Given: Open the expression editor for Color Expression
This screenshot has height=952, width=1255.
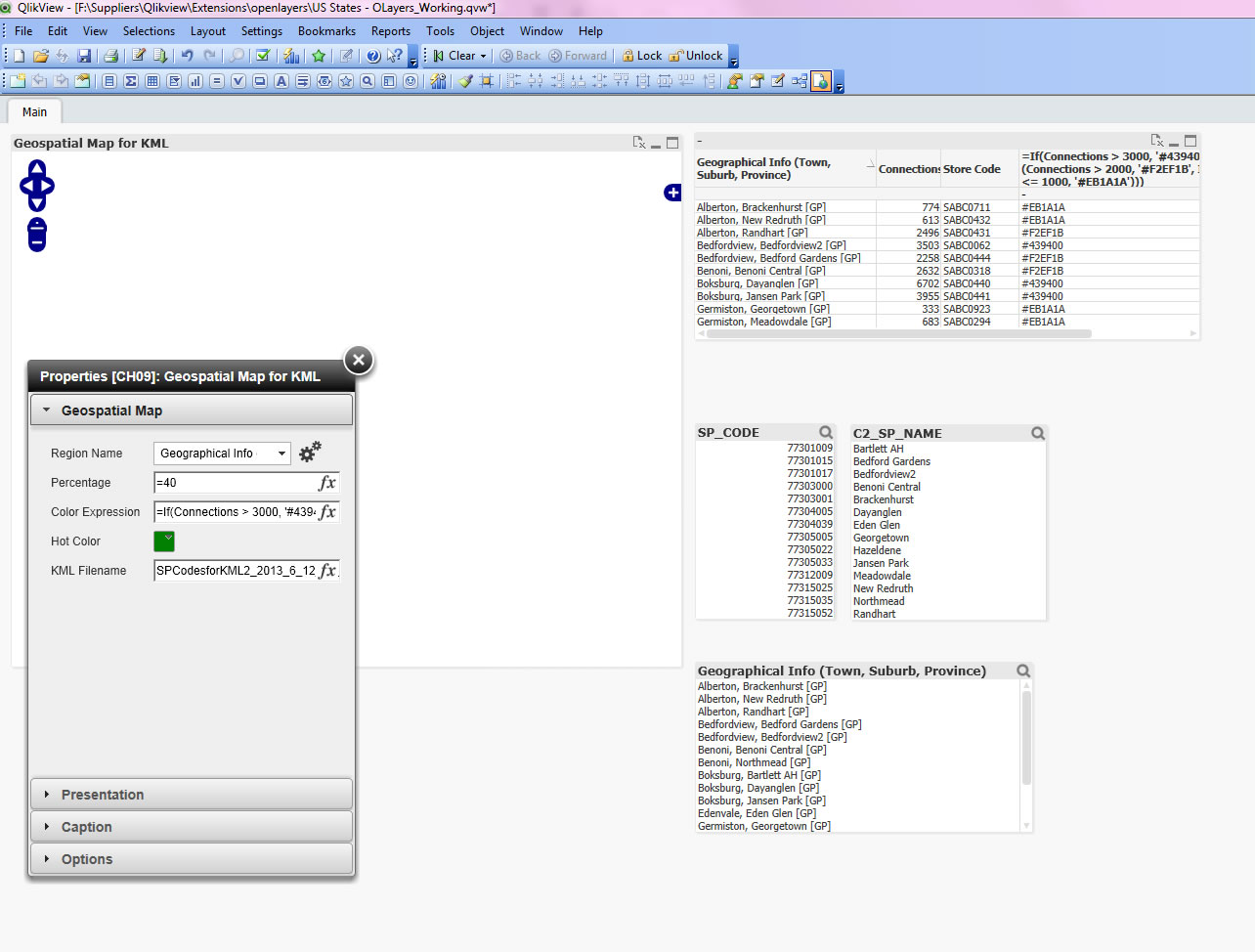Looking at the screenshot, I should [327, 512].
